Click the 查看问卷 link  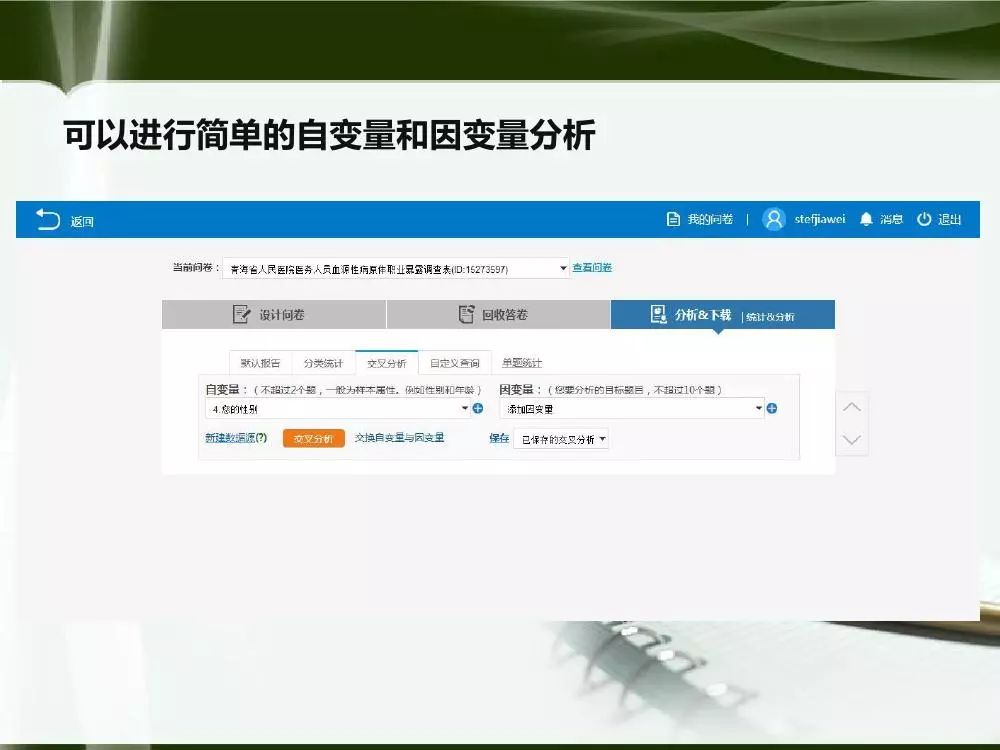point(593,268)
